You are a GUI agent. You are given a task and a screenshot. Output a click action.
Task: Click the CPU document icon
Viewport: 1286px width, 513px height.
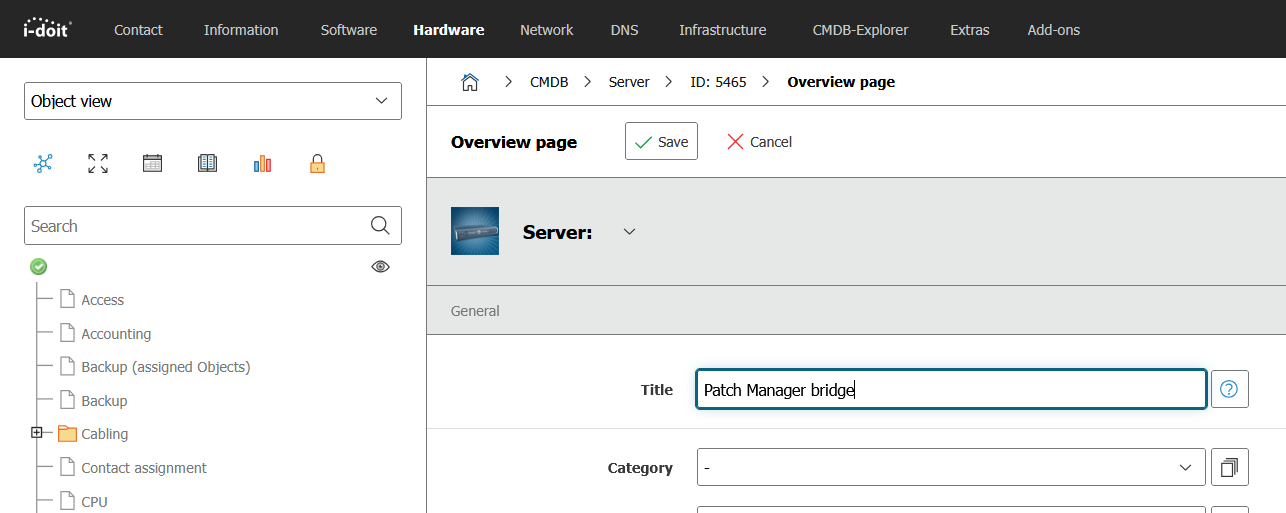[67, 501]
